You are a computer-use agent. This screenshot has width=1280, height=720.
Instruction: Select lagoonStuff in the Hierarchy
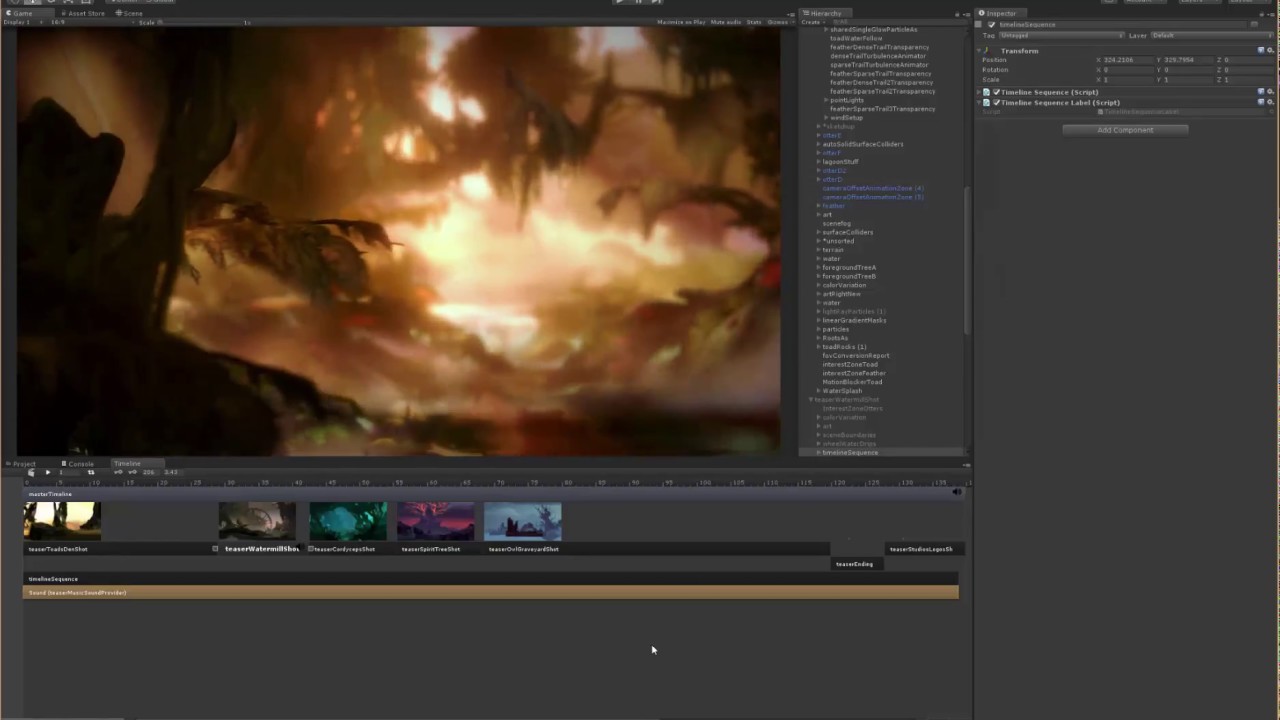pos(840,162)
